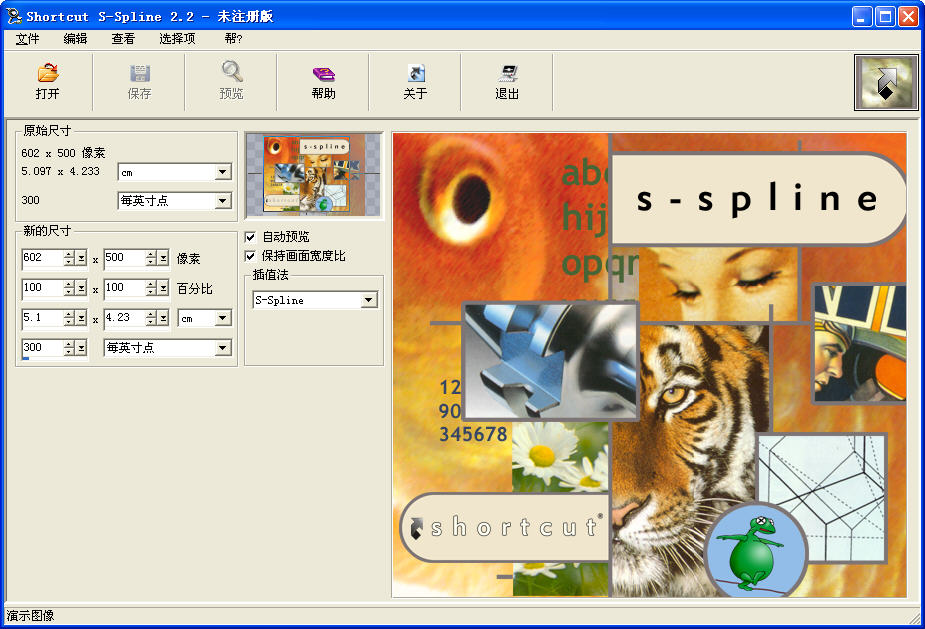
Task: Open the 查看 menu
Action: pyautogui.click(x=123, y=39)
